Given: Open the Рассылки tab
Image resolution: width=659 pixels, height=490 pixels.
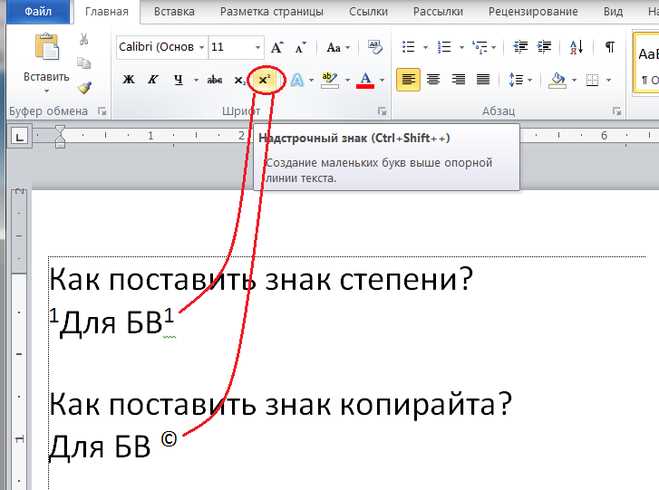Looking at the screenshot, I should [x=438, y=12].
